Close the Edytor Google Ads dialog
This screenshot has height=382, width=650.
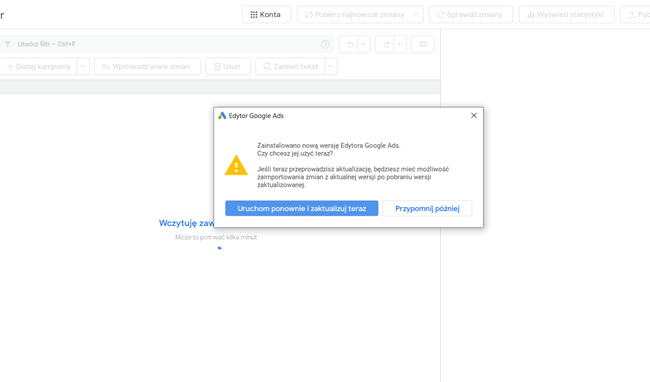(474, 116)
